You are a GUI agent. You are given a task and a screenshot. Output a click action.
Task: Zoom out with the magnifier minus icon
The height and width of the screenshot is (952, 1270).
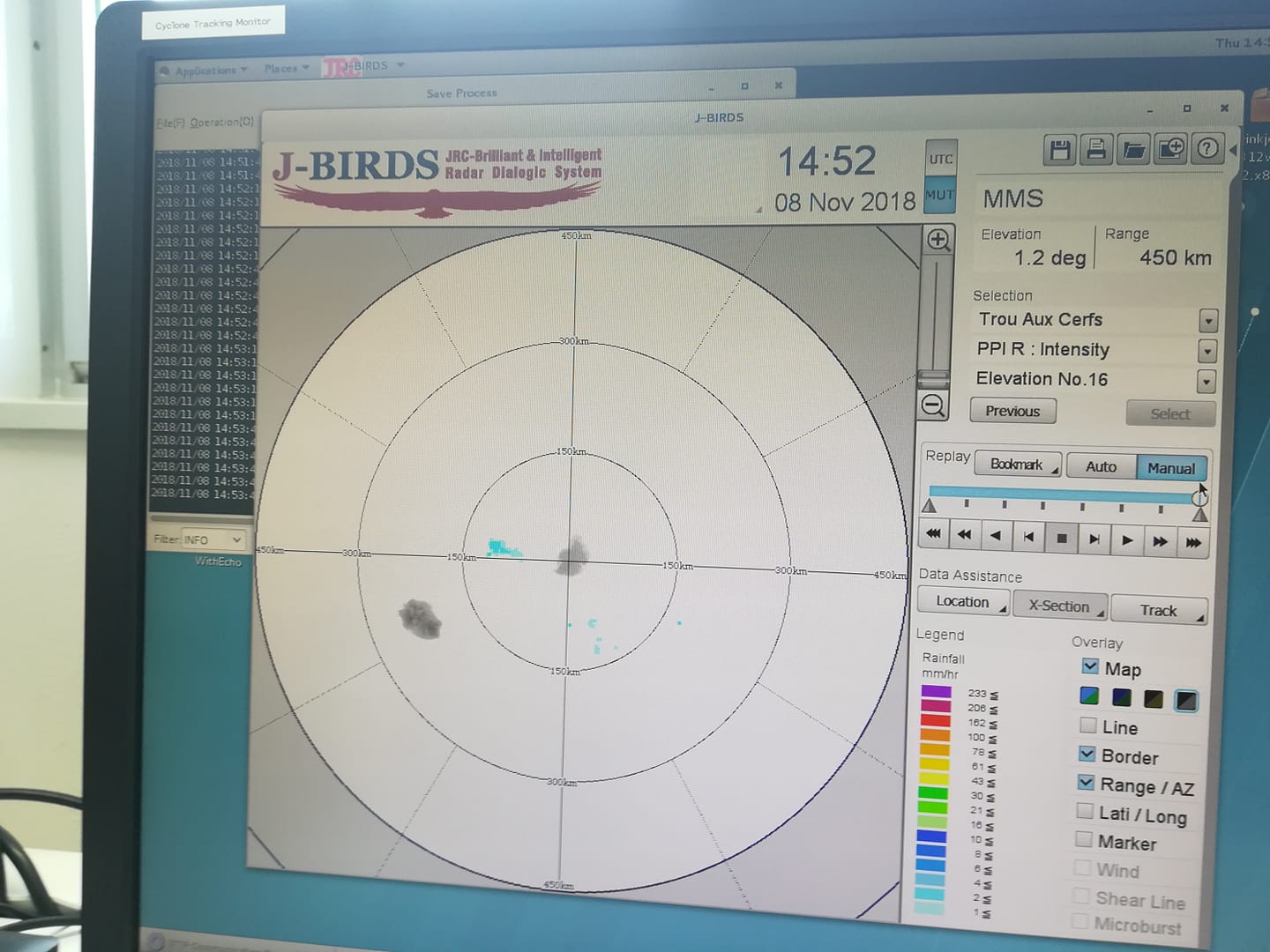[x=933, y=405]
